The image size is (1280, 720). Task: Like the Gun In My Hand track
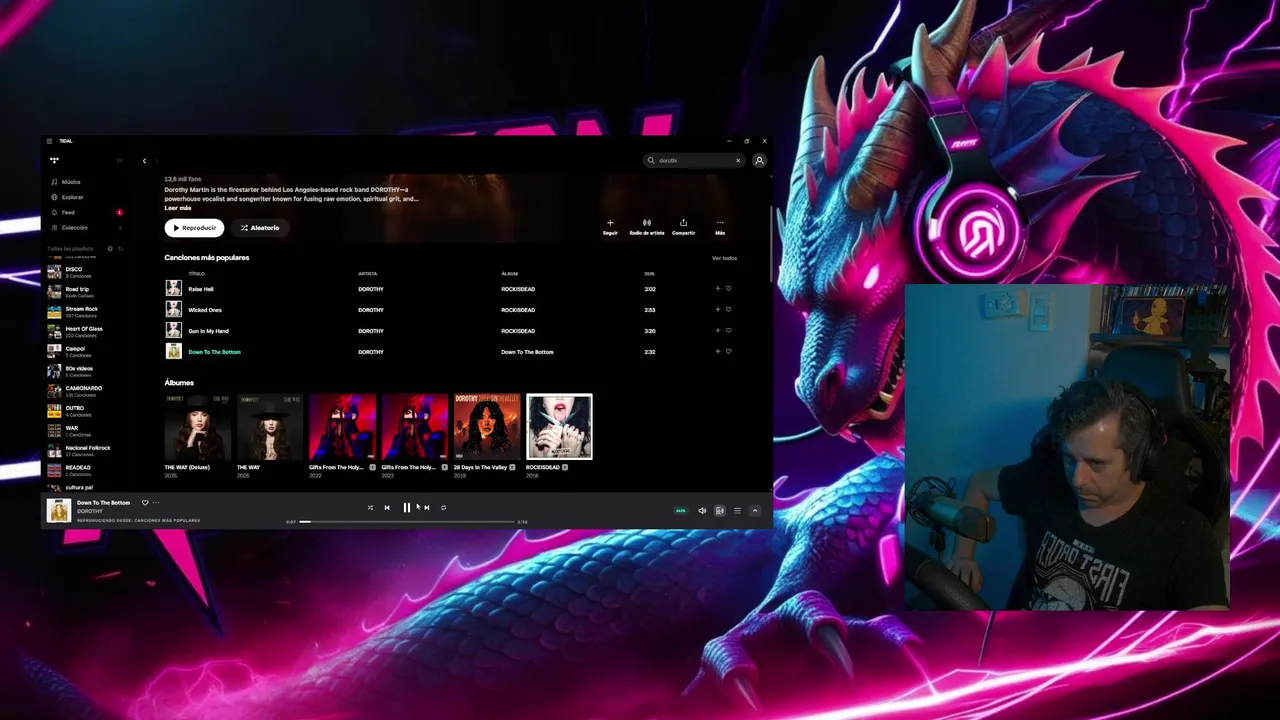(x=729, y=331)
